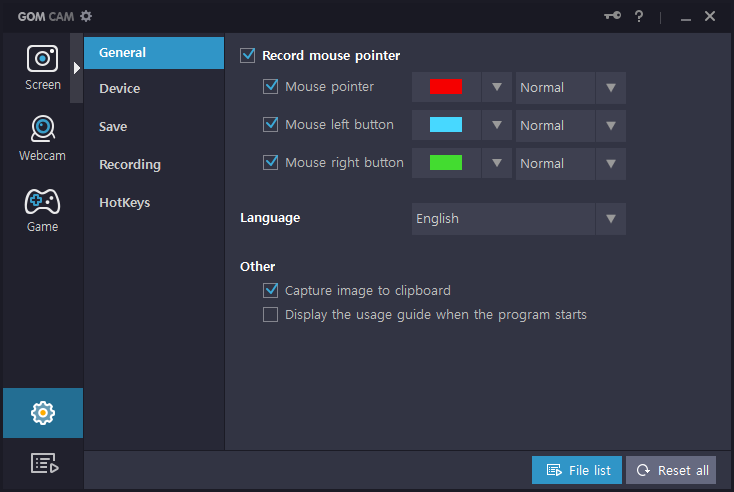Click the settings gear in sidebar

point(43,412)
